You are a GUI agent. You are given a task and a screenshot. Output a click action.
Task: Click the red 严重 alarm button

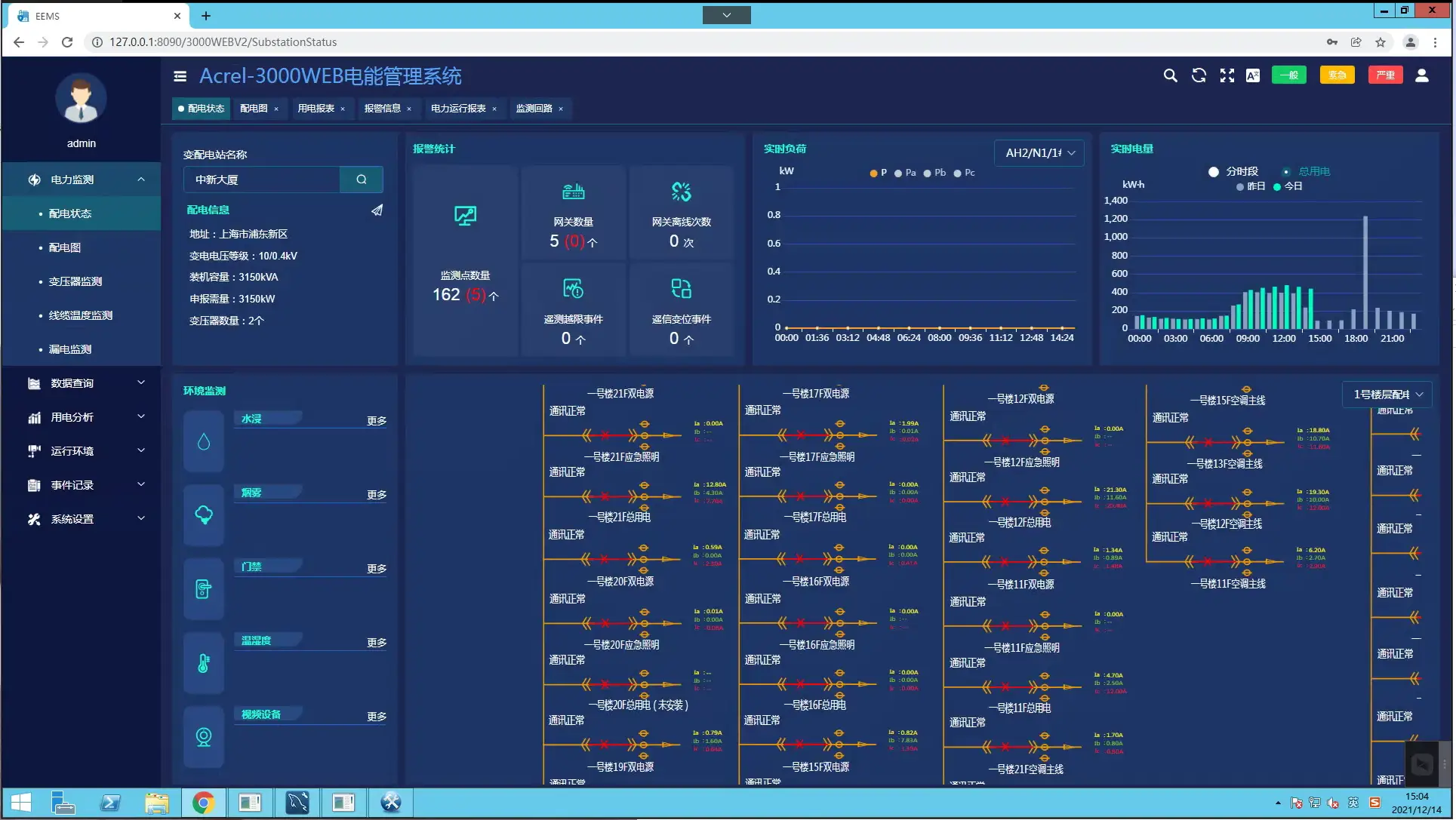[1385, 75]
